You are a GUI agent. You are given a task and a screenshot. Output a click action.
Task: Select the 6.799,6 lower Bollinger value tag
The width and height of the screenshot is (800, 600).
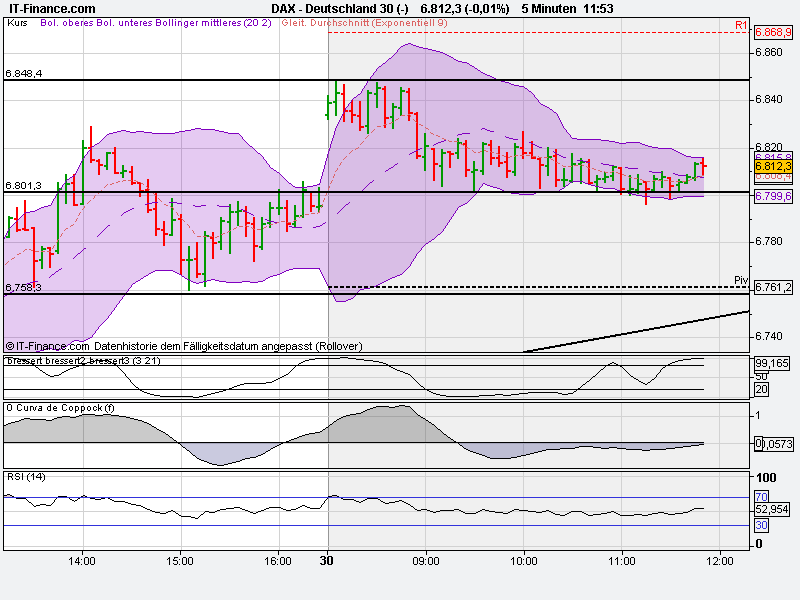click(773, 196)
